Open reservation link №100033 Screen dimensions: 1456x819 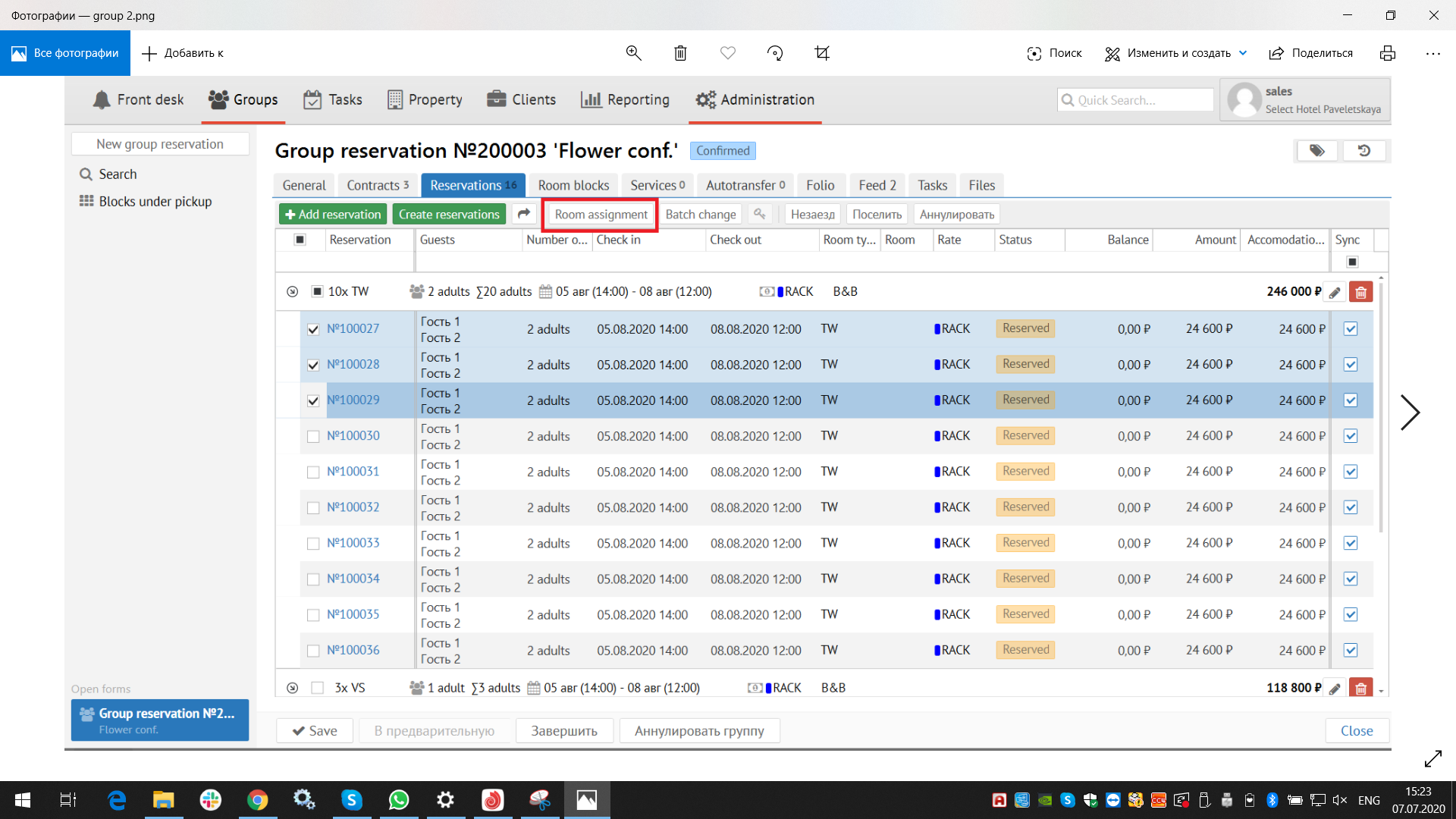pos(353,543)
